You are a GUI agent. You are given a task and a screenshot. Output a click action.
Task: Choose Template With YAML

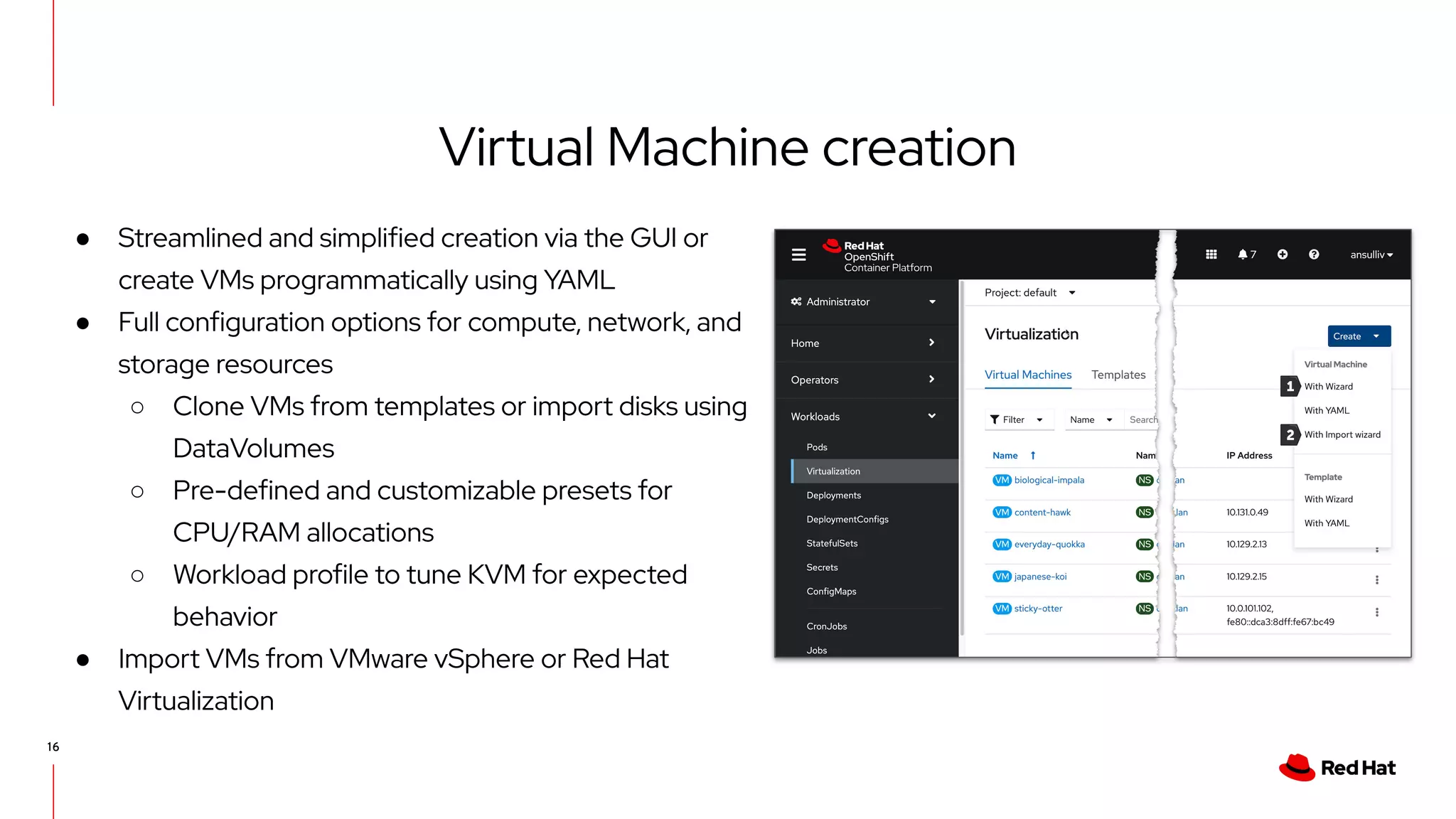(1327, 523)
